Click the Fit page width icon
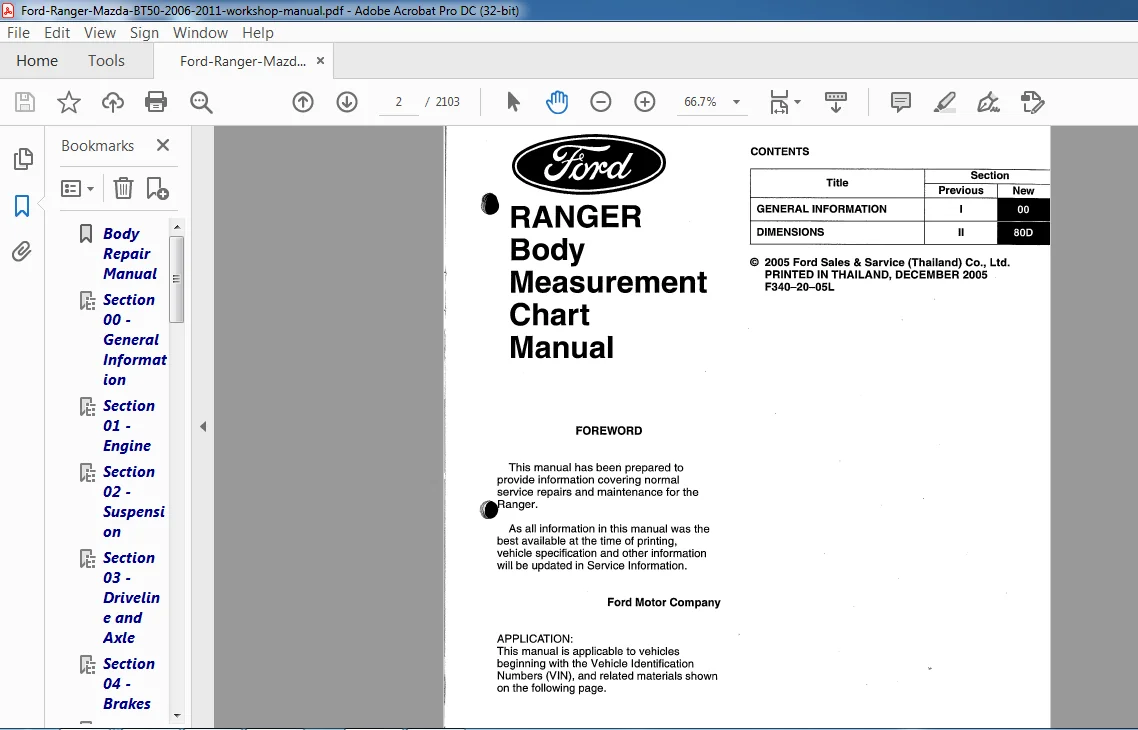This screenshot has width=1138, height=730. coord(779,102)
